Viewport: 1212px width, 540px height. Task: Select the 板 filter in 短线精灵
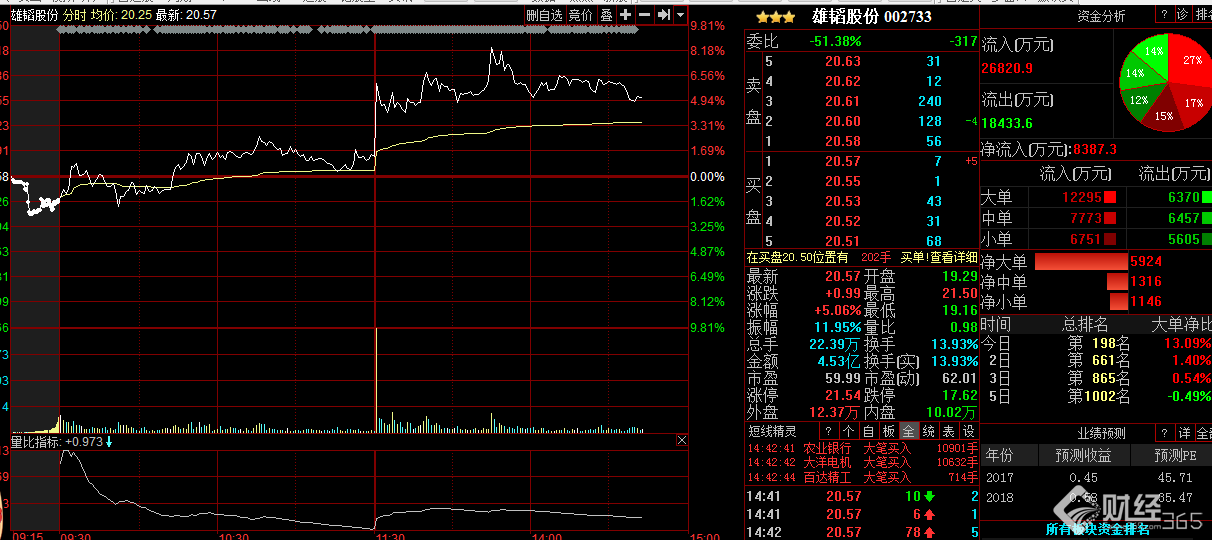tap(888, 431)
